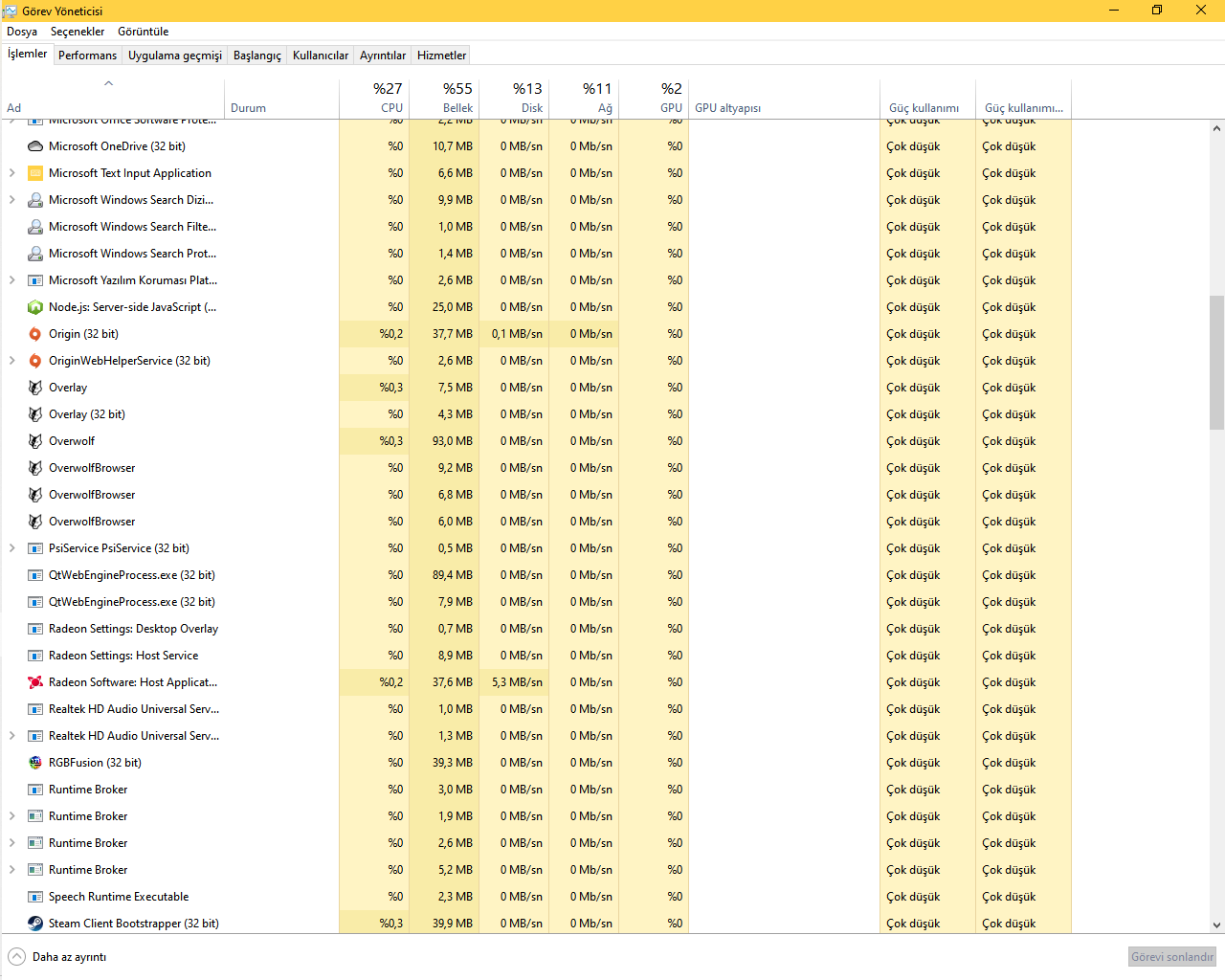Screen dimensions: 1225x980
Task: Open the Görüntüle menu
Action: pos(144,32)
